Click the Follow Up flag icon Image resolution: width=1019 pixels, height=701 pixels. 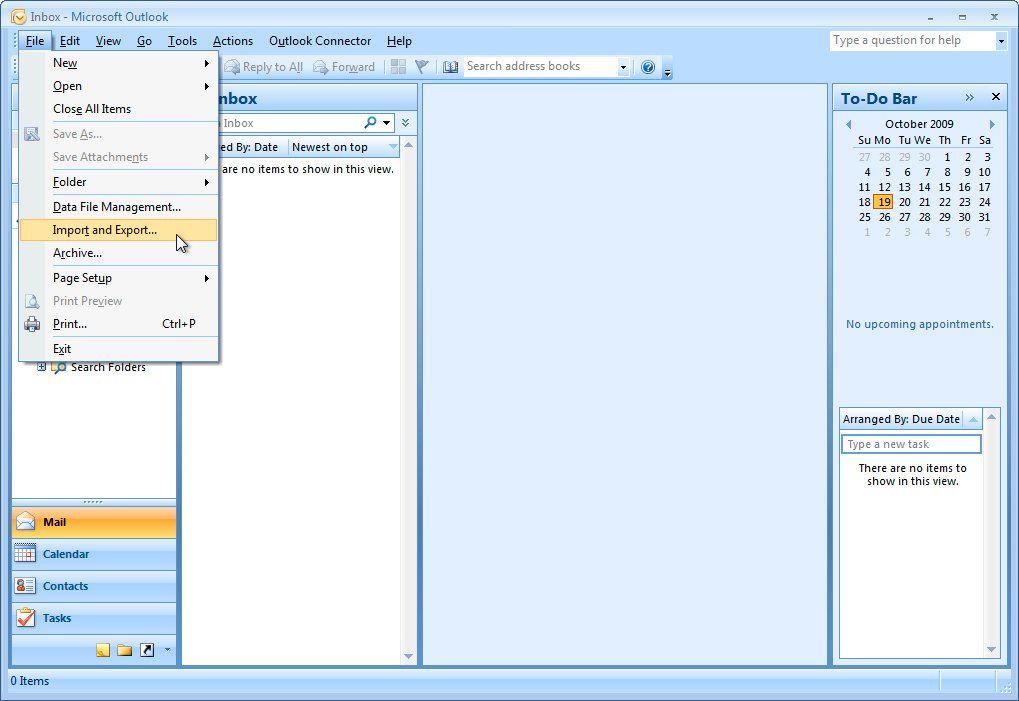(x=422, y=66)
